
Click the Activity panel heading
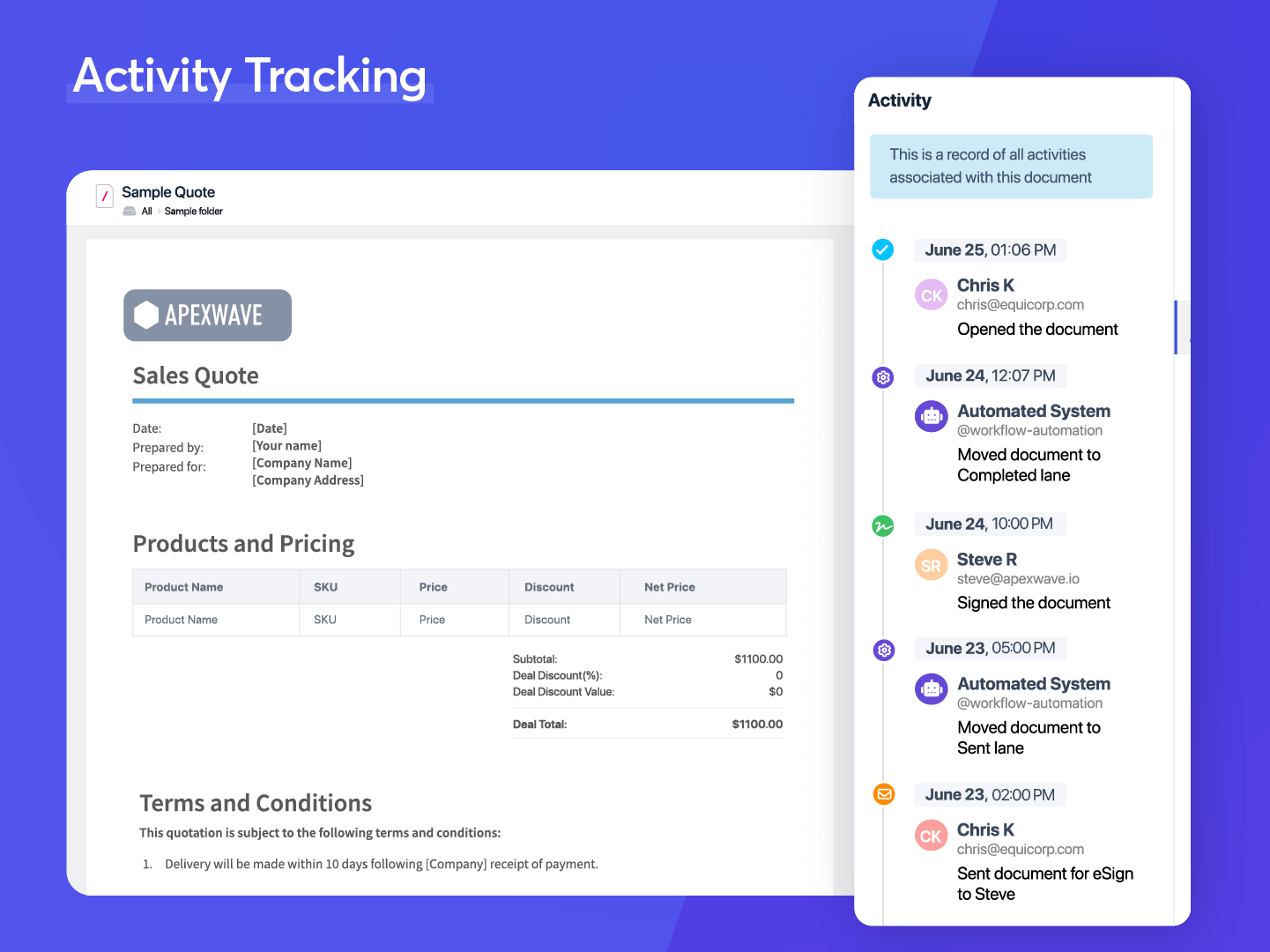900,100
